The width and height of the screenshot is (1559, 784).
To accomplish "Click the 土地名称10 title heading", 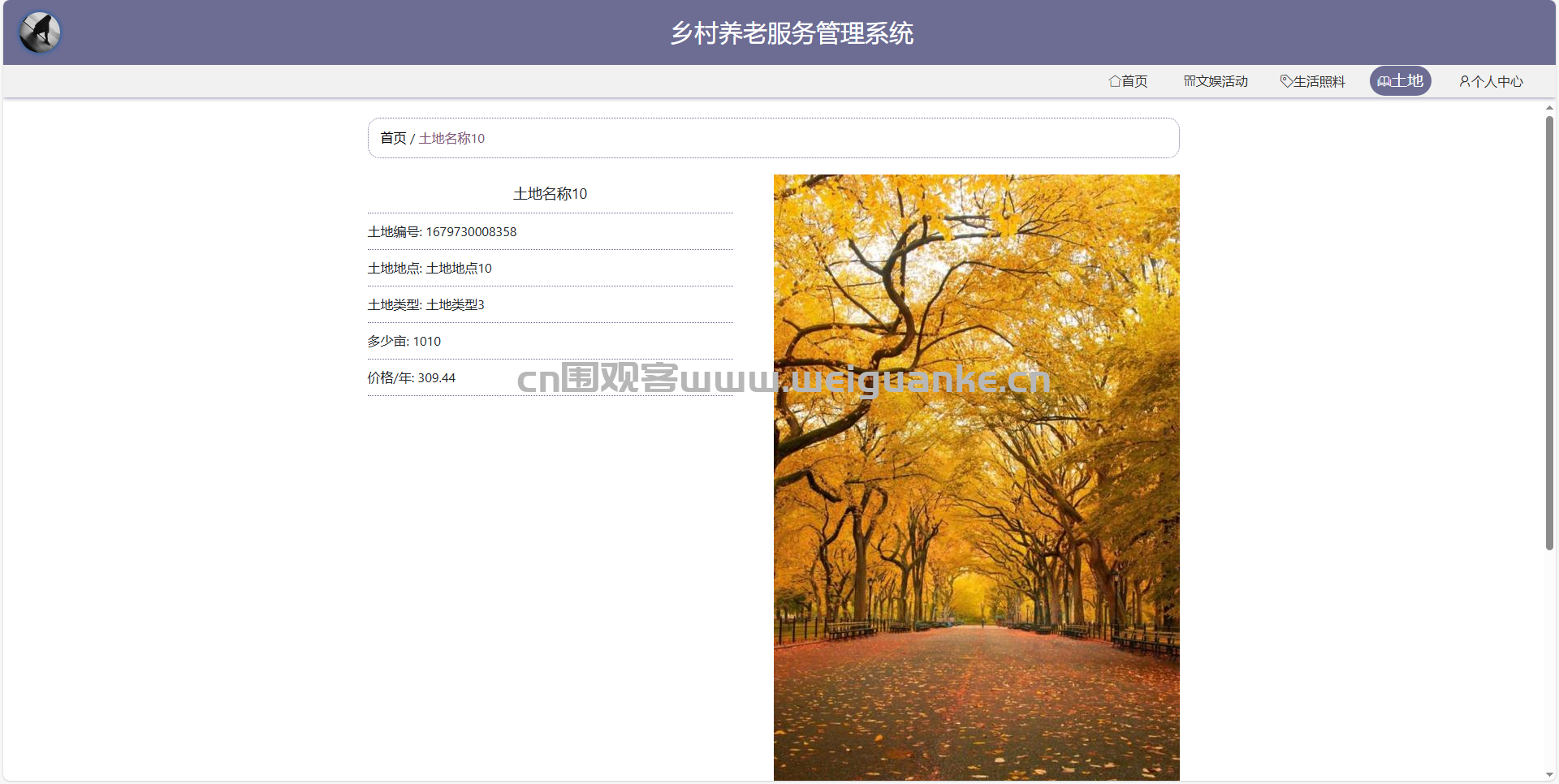I will click(550, 194).
